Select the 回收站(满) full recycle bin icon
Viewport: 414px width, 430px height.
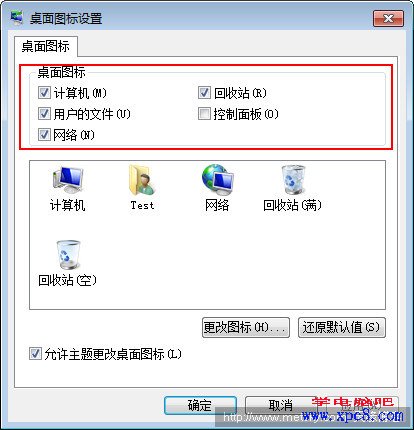click(292, 189)
